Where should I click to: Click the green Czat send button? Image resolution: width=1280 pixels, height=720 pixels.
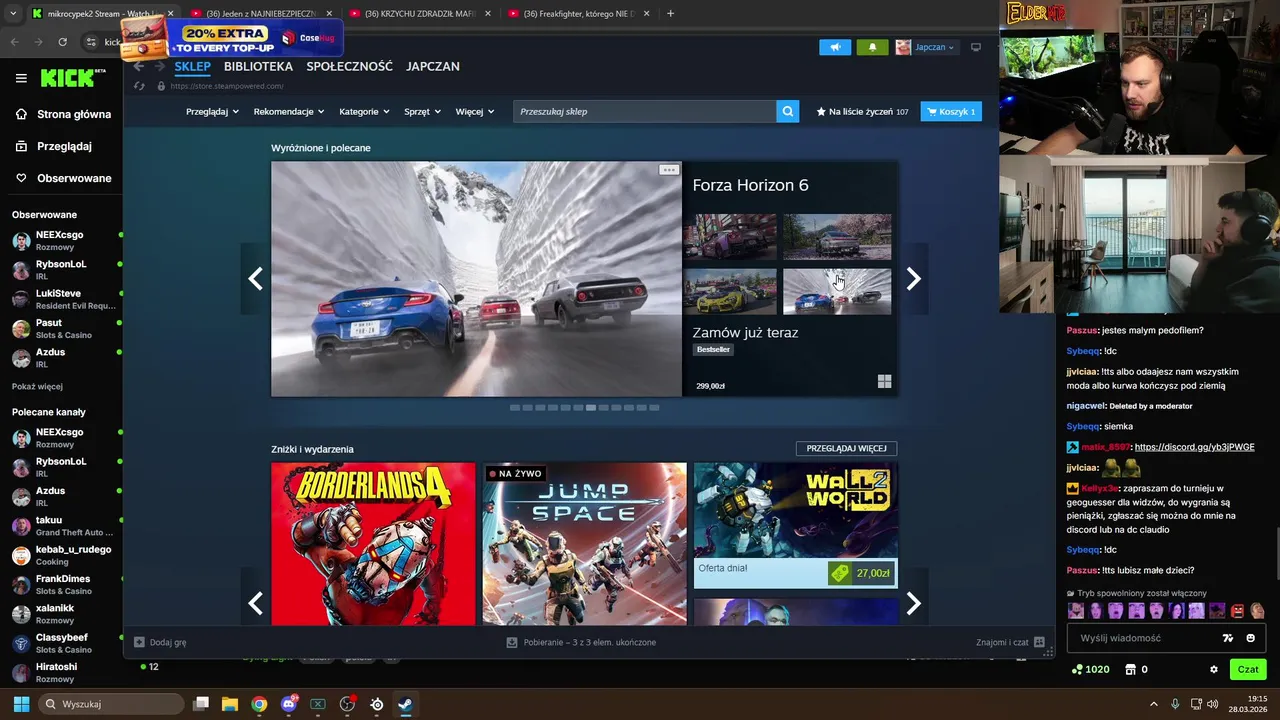[x=1248, y=669]
